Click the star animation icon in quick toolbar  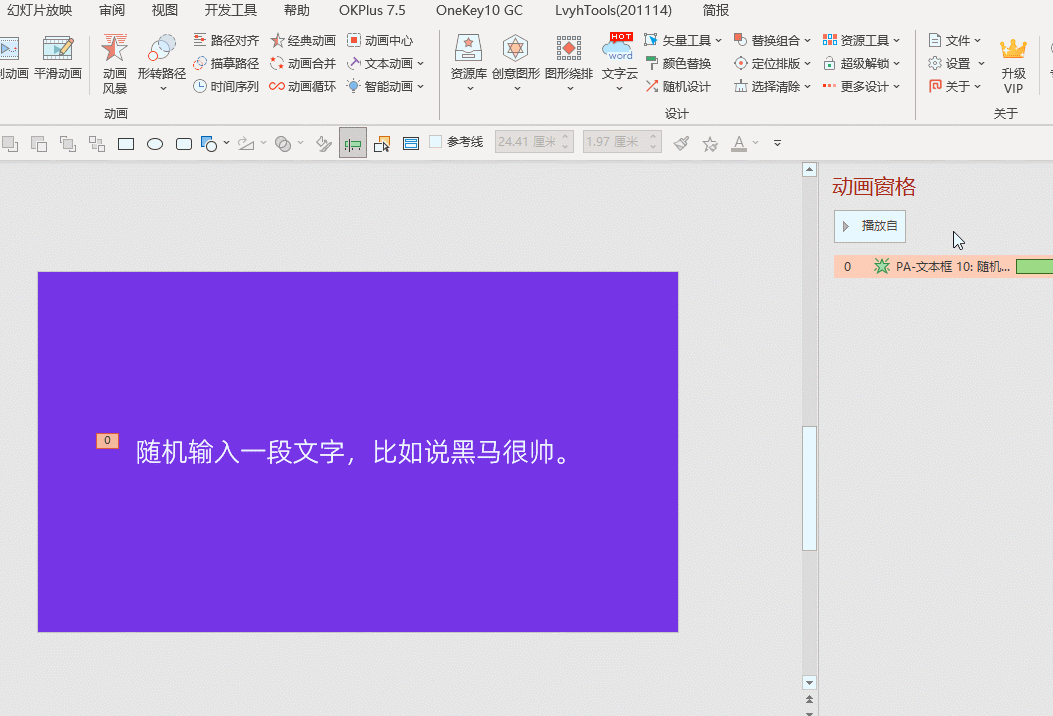[710, 143]
